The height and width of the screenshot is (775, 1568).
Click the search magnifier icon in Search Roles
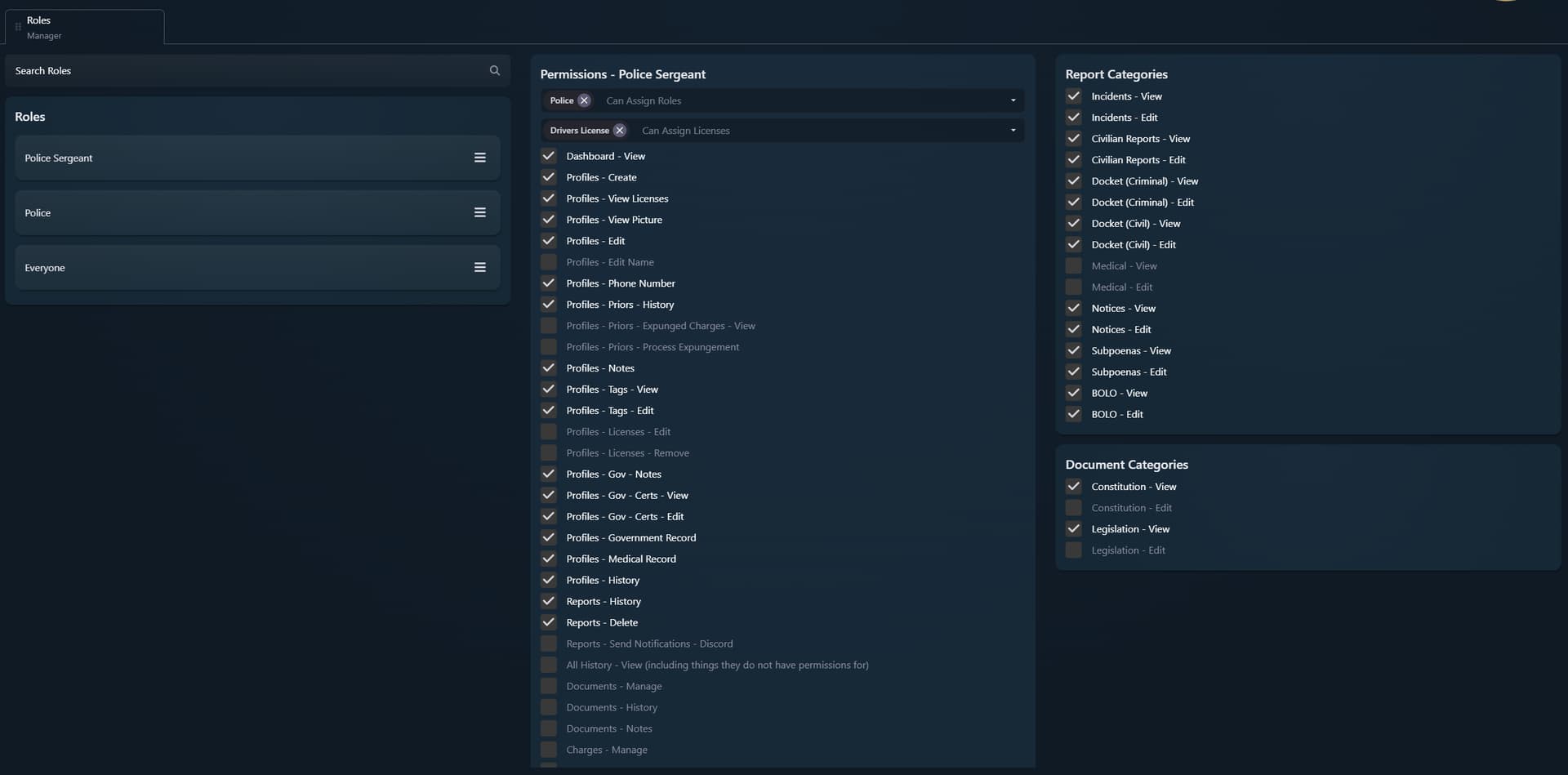click(494, 71)
